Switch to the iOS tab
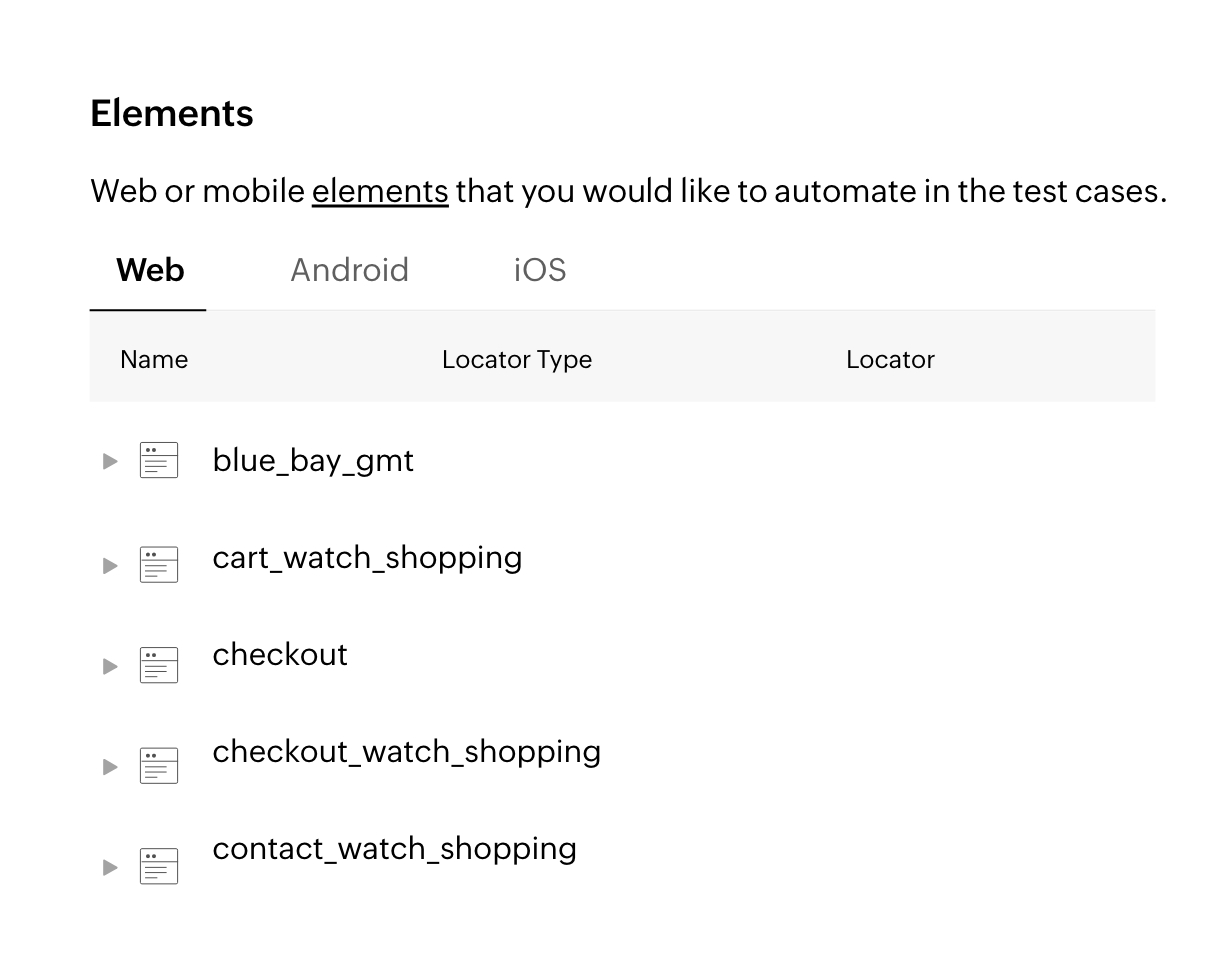The width and height of the screenshot is (1228, 971). pyautogui.click(x=539, y=269)
